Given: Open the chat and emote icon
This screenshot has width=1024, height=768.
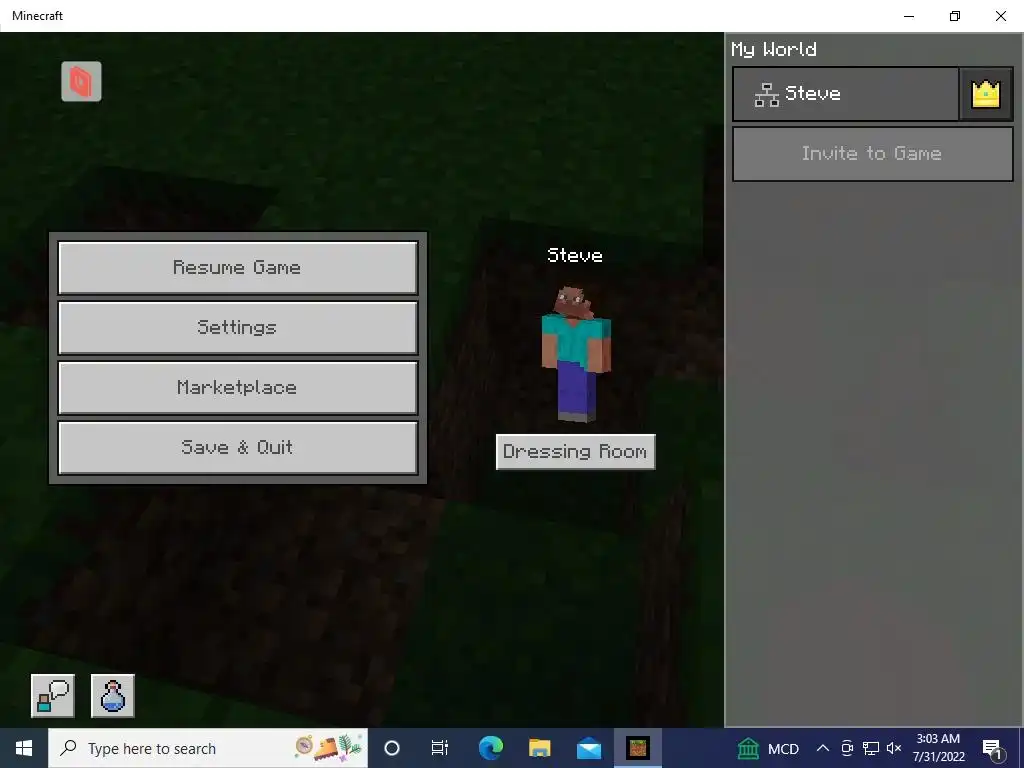Looking at the screenshot, I should pyautogui.click(x=53, y=696).
